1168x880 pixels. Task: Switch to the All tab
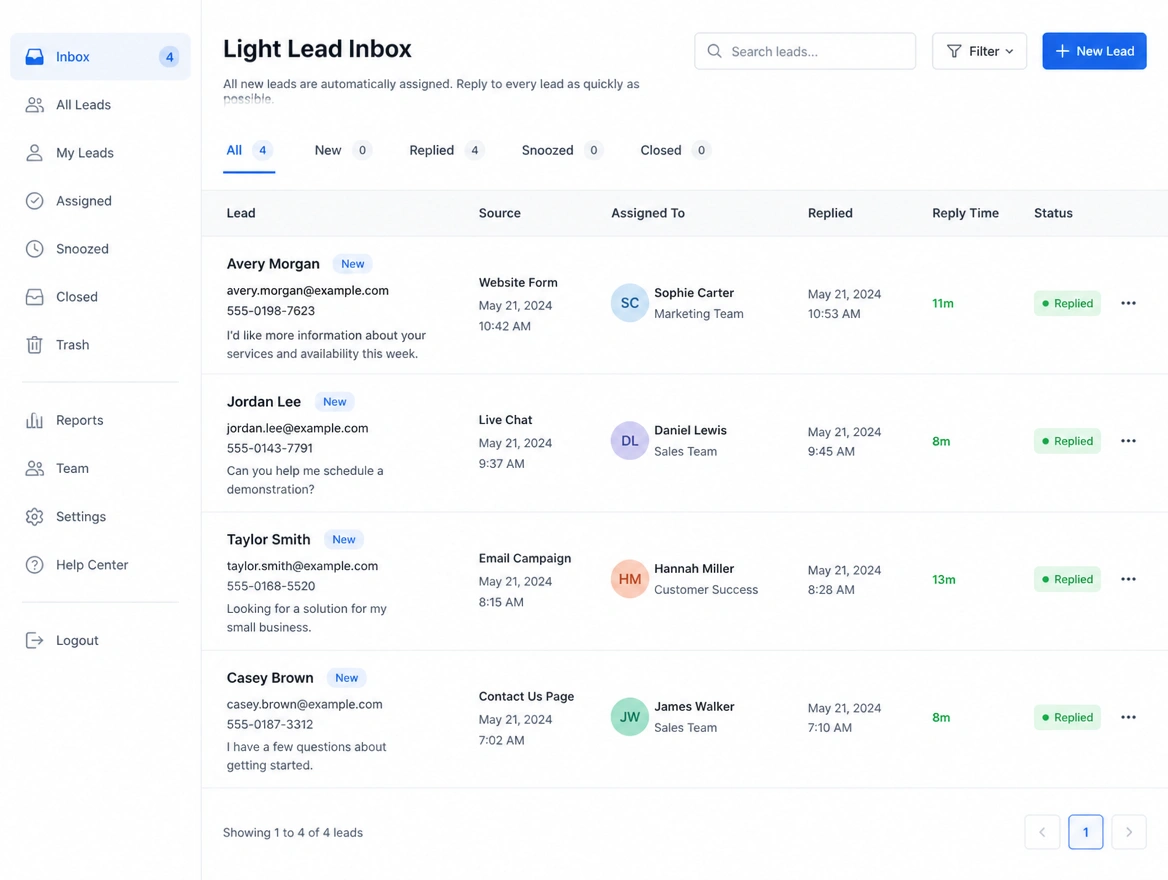point(249,151)
